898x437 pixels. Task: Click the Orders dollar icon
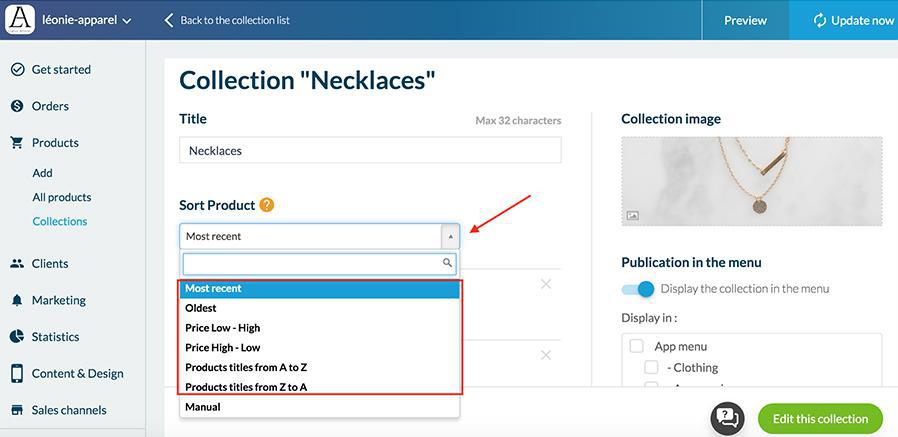17,106
